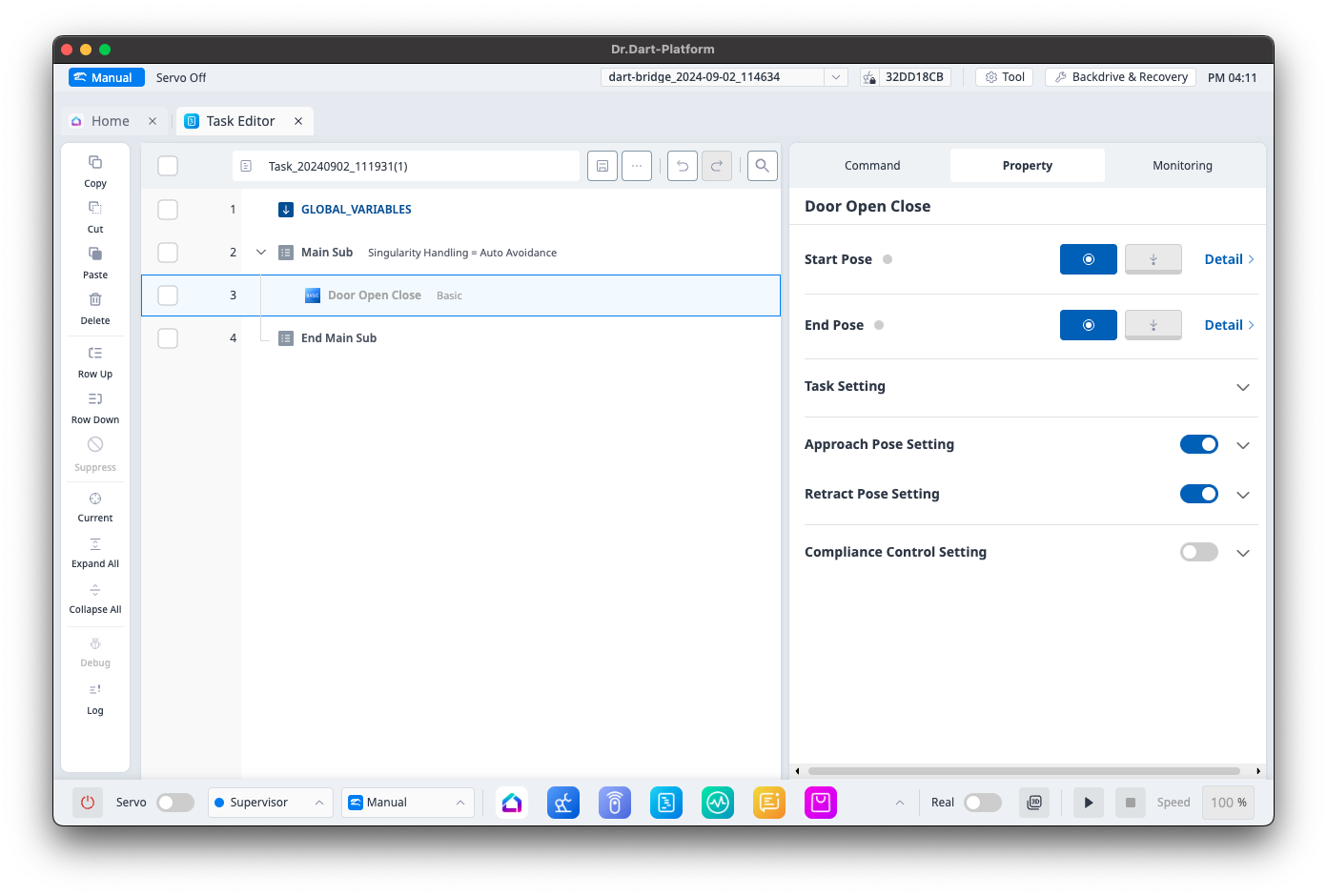Open the Log view icon

tap(95, 690)
